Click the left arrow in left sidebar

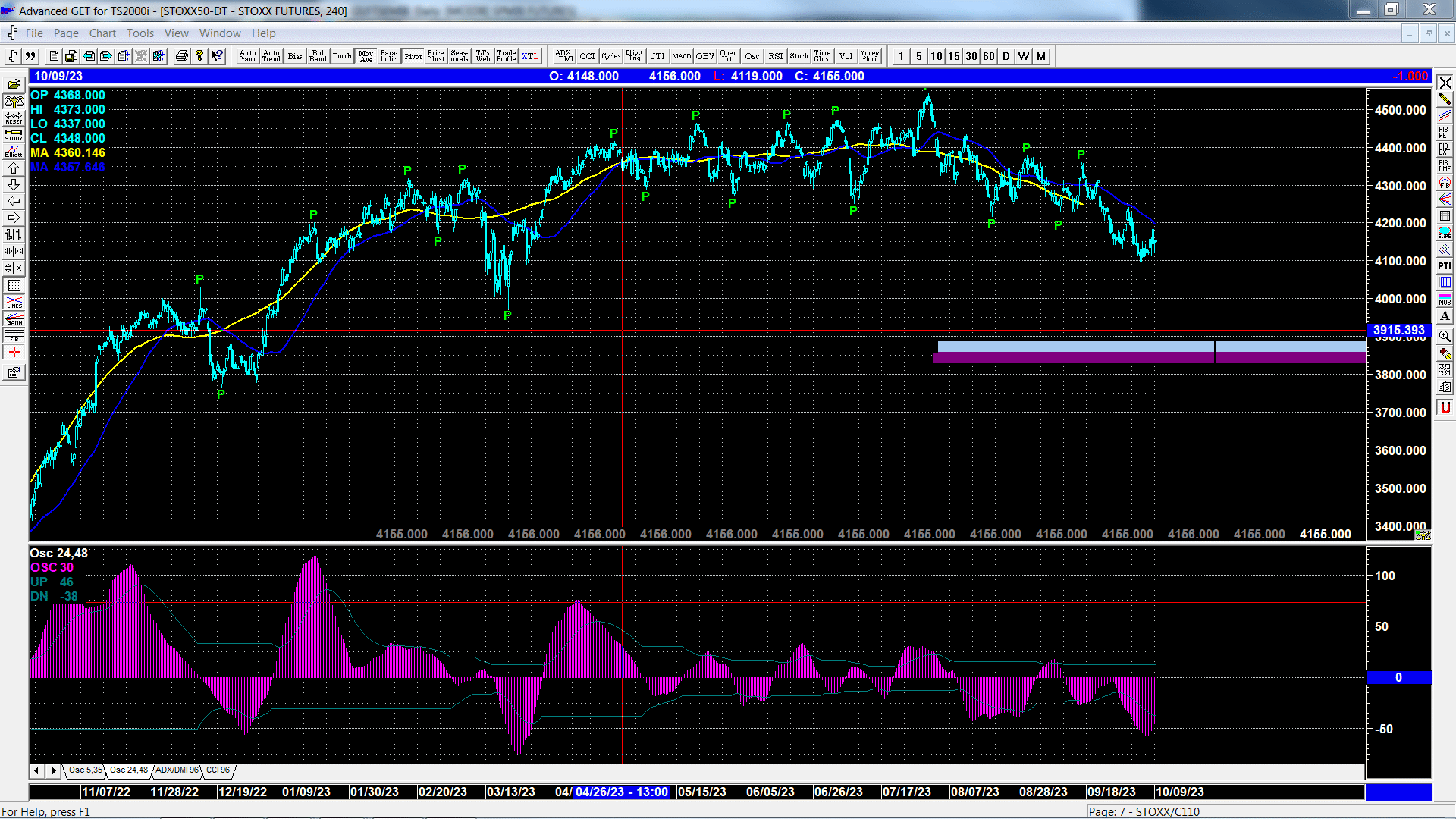pos(14,202)
